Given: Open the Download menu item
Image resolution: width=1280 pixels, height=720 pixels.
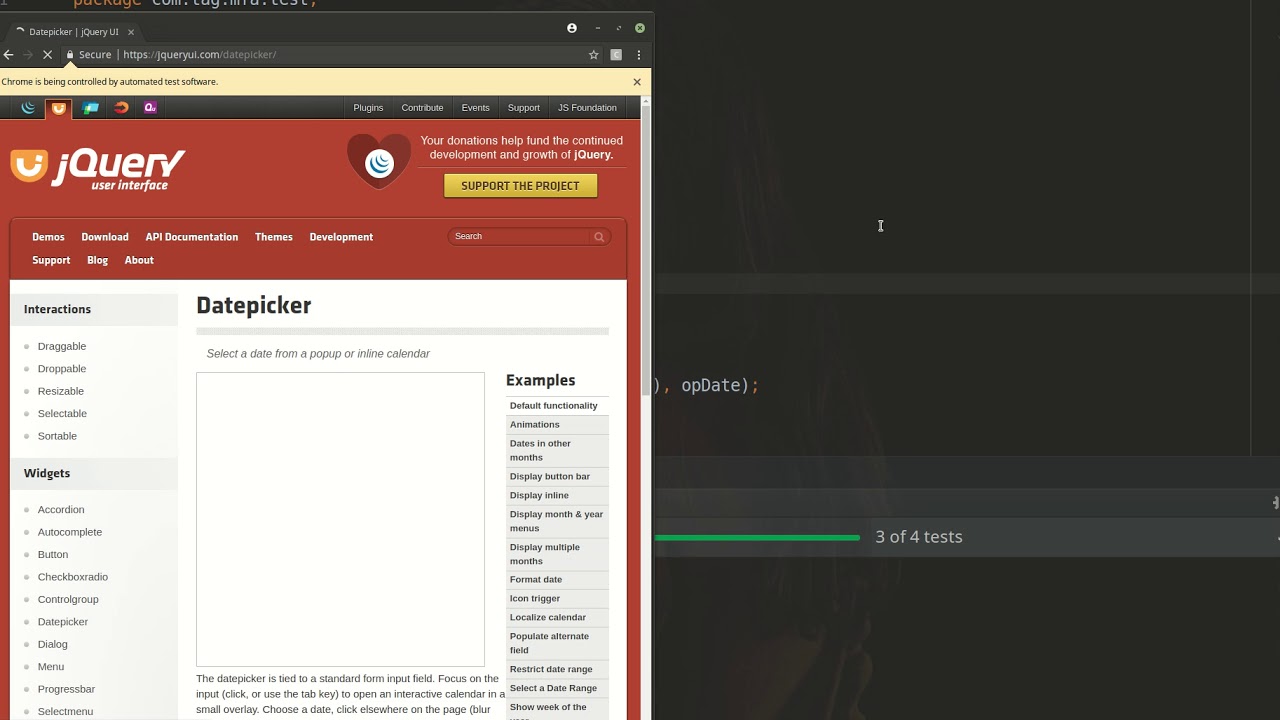Looking at the screenshot, I should point(105,237).
